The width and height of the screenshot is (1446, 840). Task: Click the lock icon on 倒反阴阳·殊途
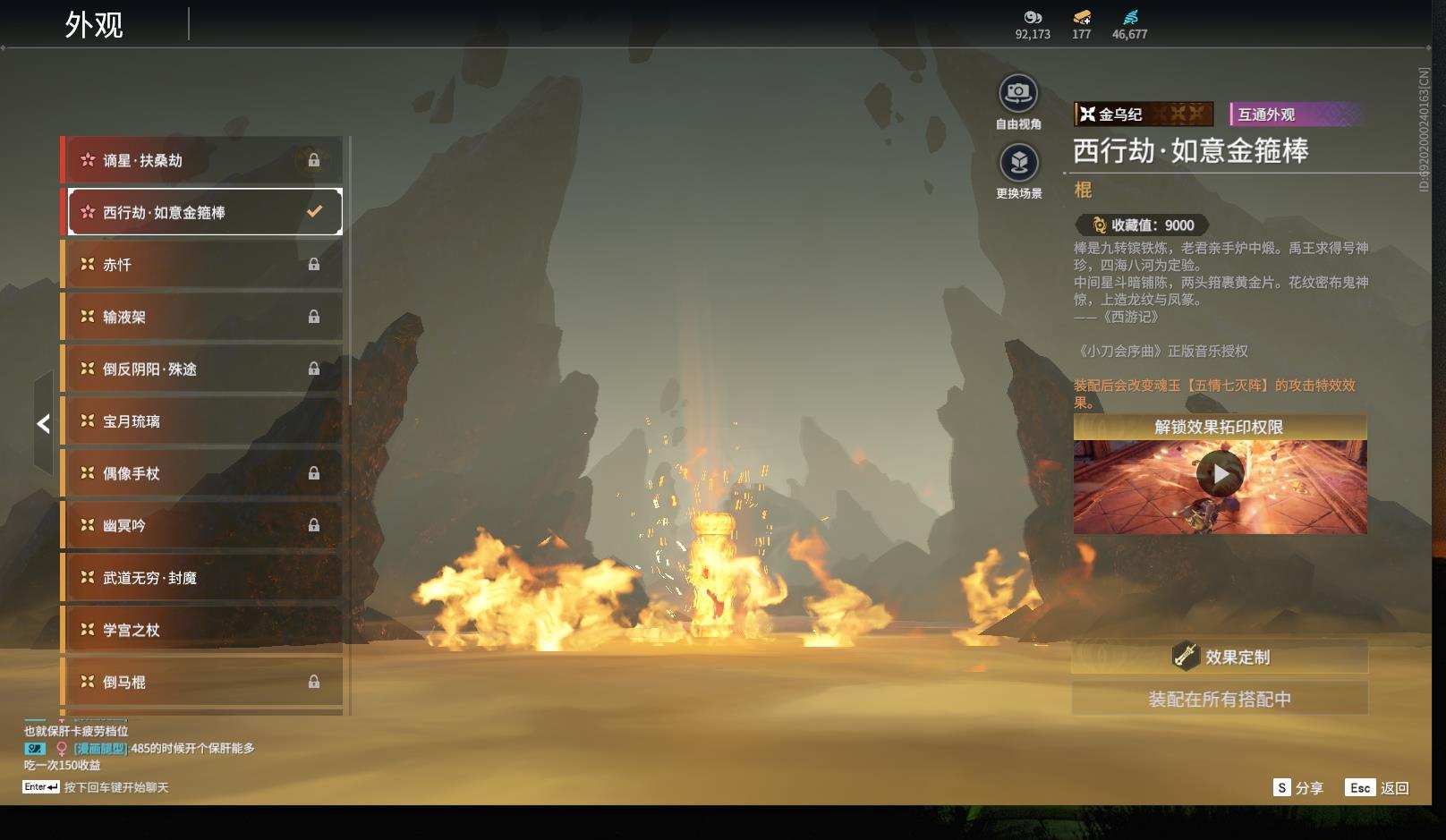click(x=314, y=369)
